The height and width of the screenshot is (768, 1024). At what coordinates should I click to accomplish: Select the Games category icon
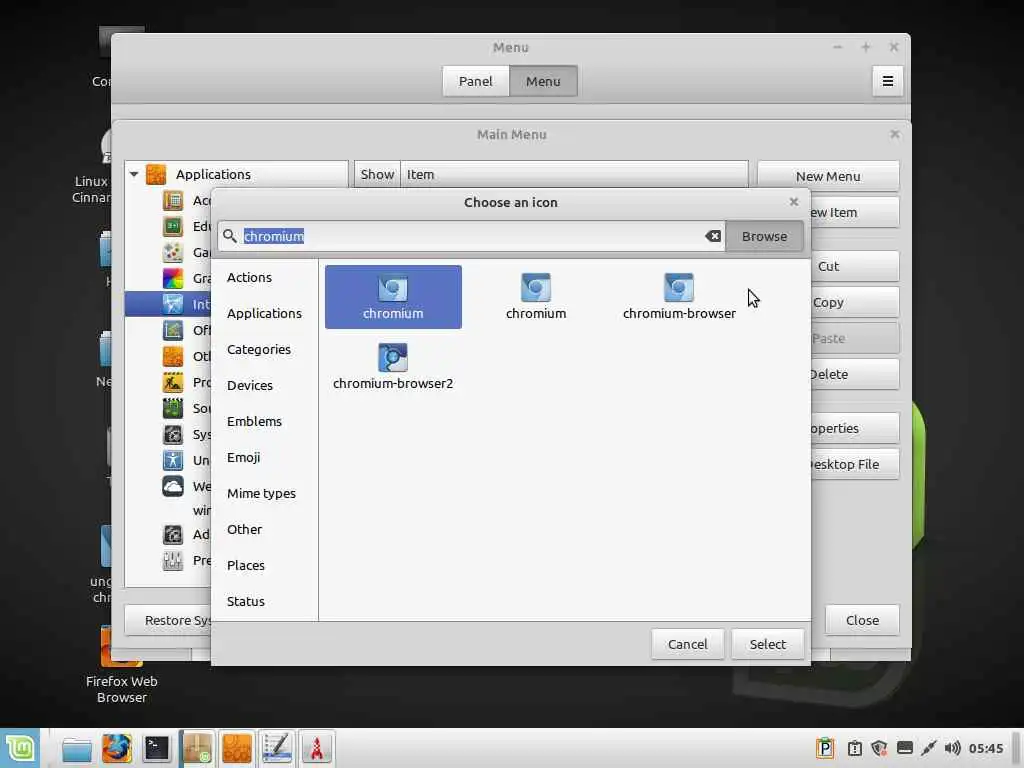(173, 252)
